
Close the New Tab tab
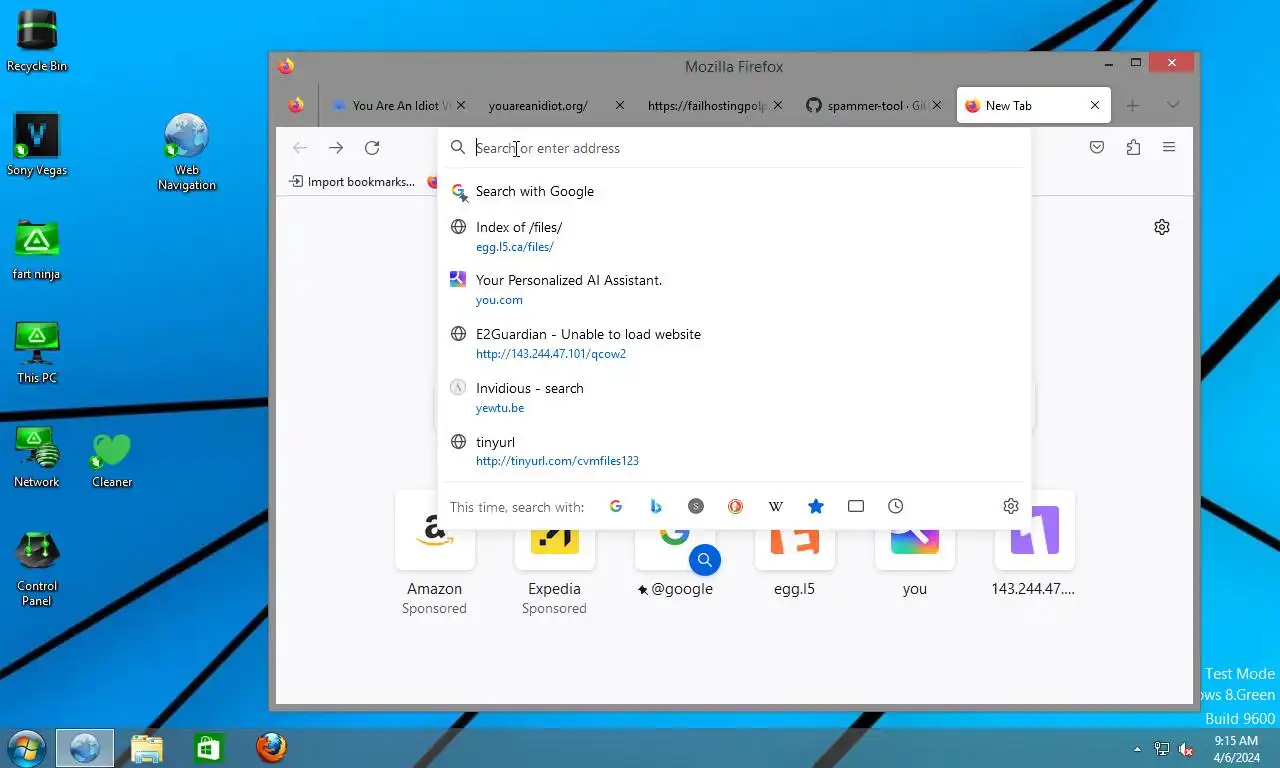click(1095, 105)
